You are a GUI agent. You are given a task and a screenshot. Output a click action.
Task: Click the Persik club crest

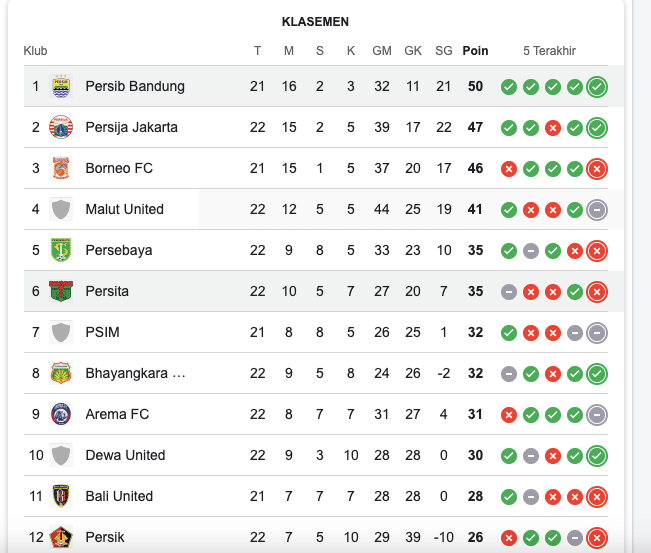(61, 537)
